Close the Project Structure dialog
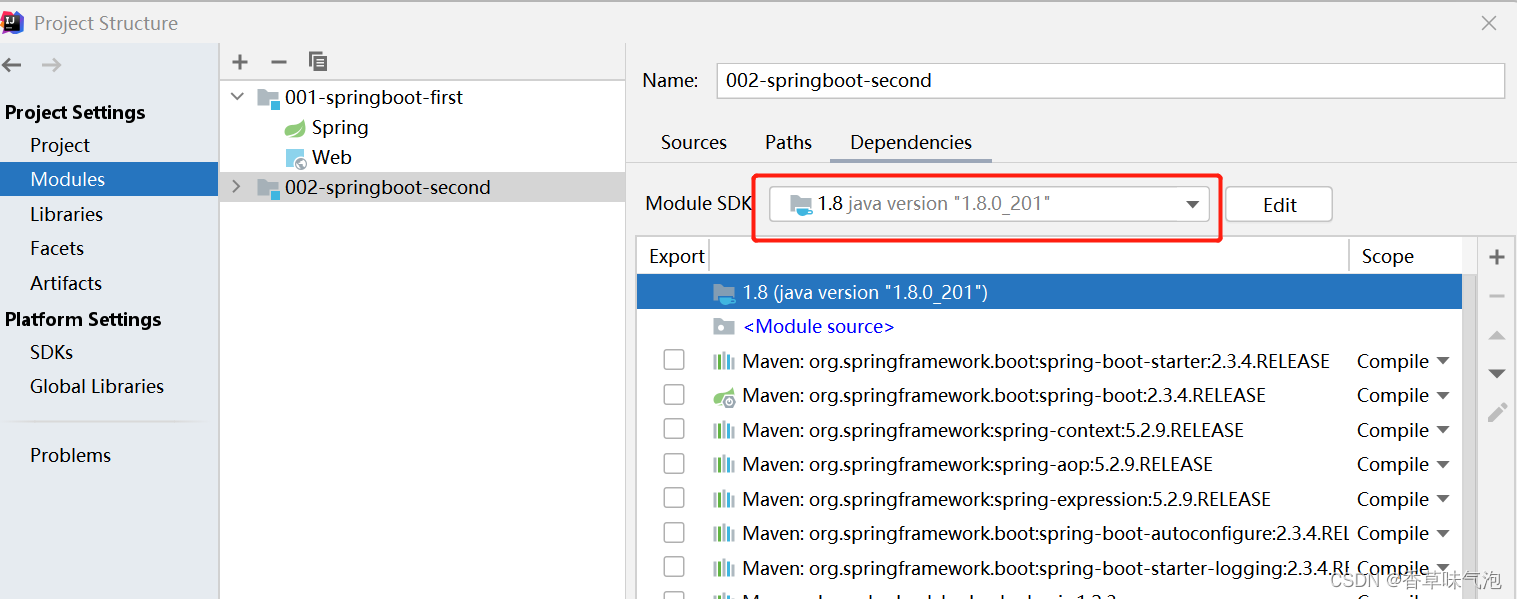Viewport: 1517px width, 599px height. pyautogui.click(x=1489, y=23)
